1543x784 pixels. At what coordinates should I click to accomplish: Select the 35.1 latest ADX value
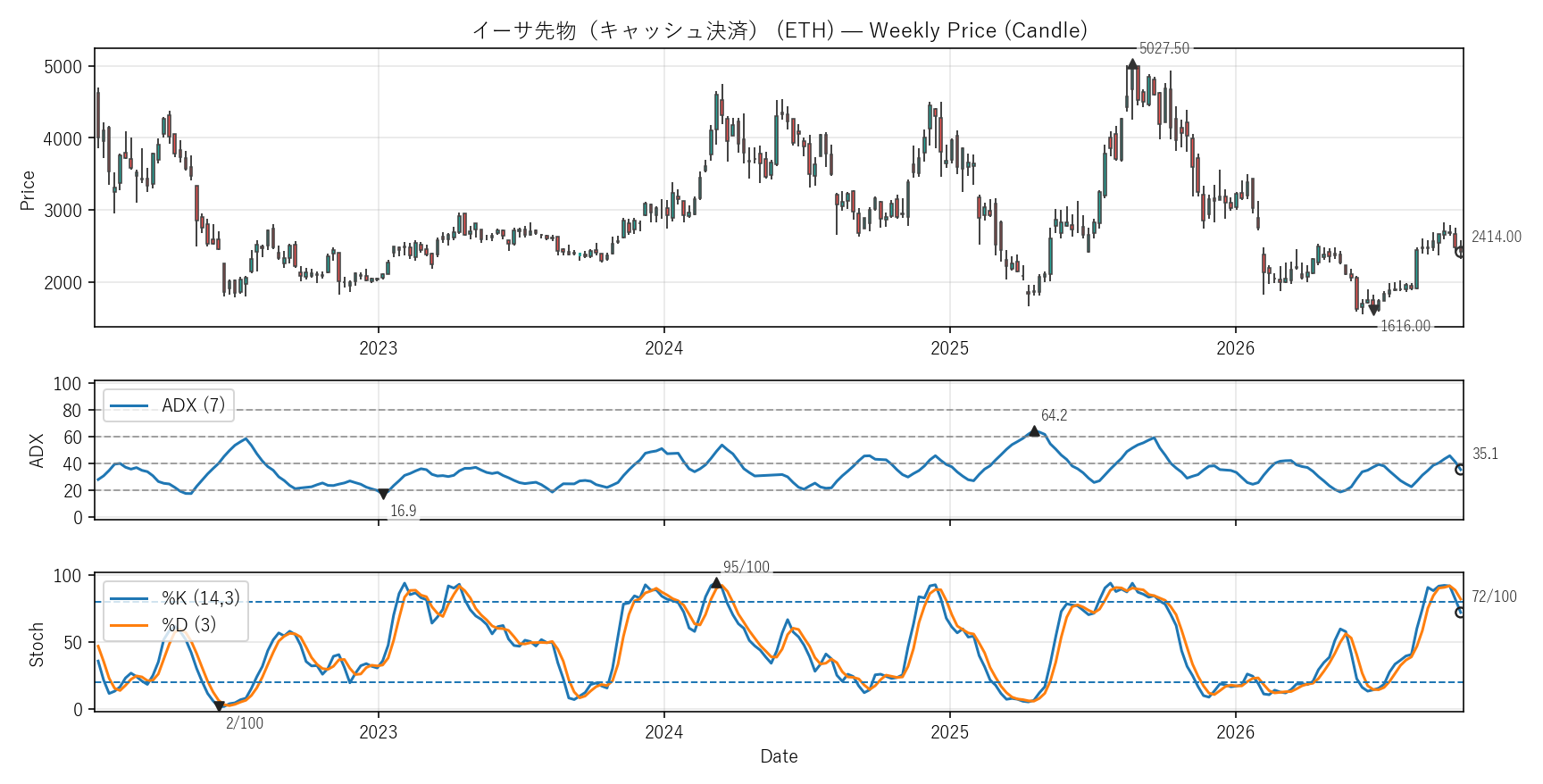coord(1485,454)
